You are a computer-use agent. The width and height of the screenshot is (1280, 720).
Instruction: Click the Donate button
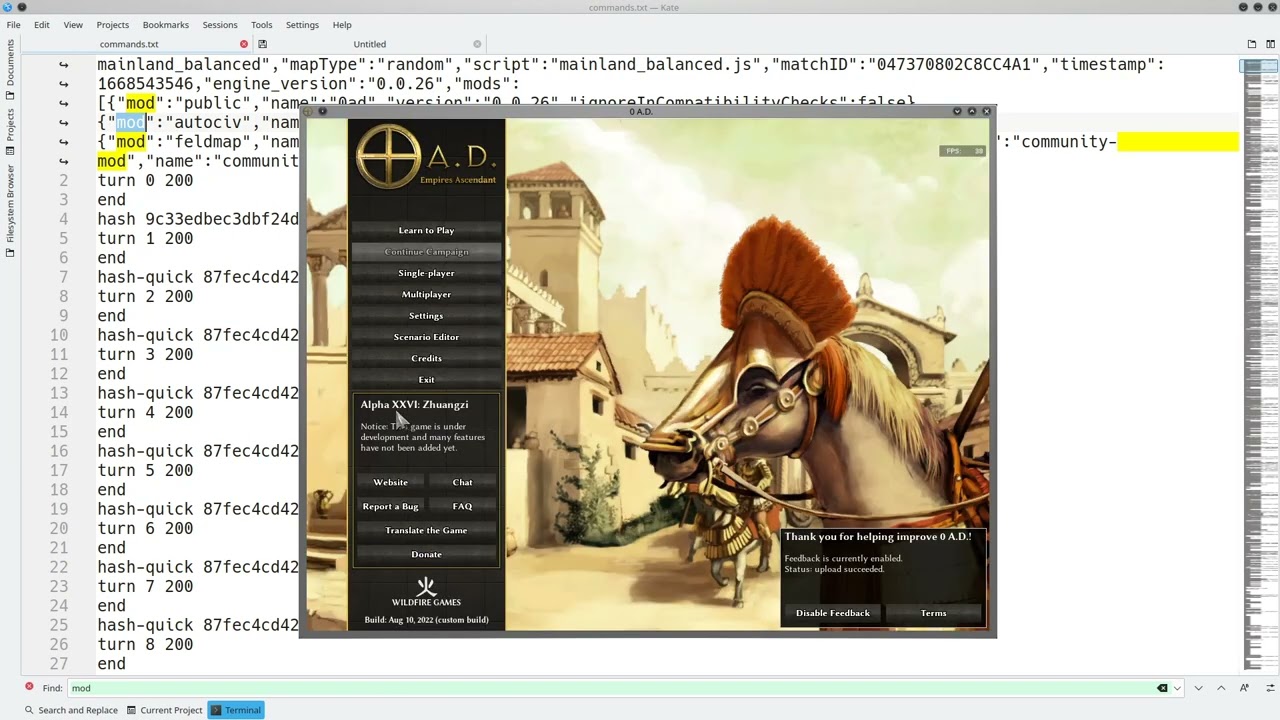pyautogui.click(x=426, y=554)
